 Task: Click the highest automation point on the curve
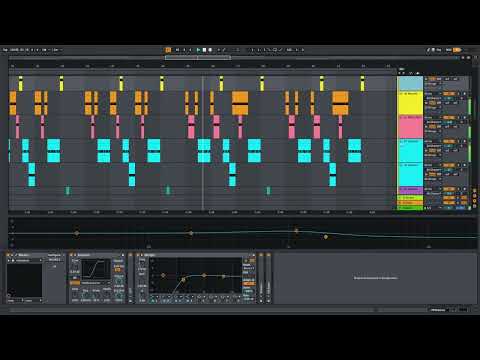[296, 230]
